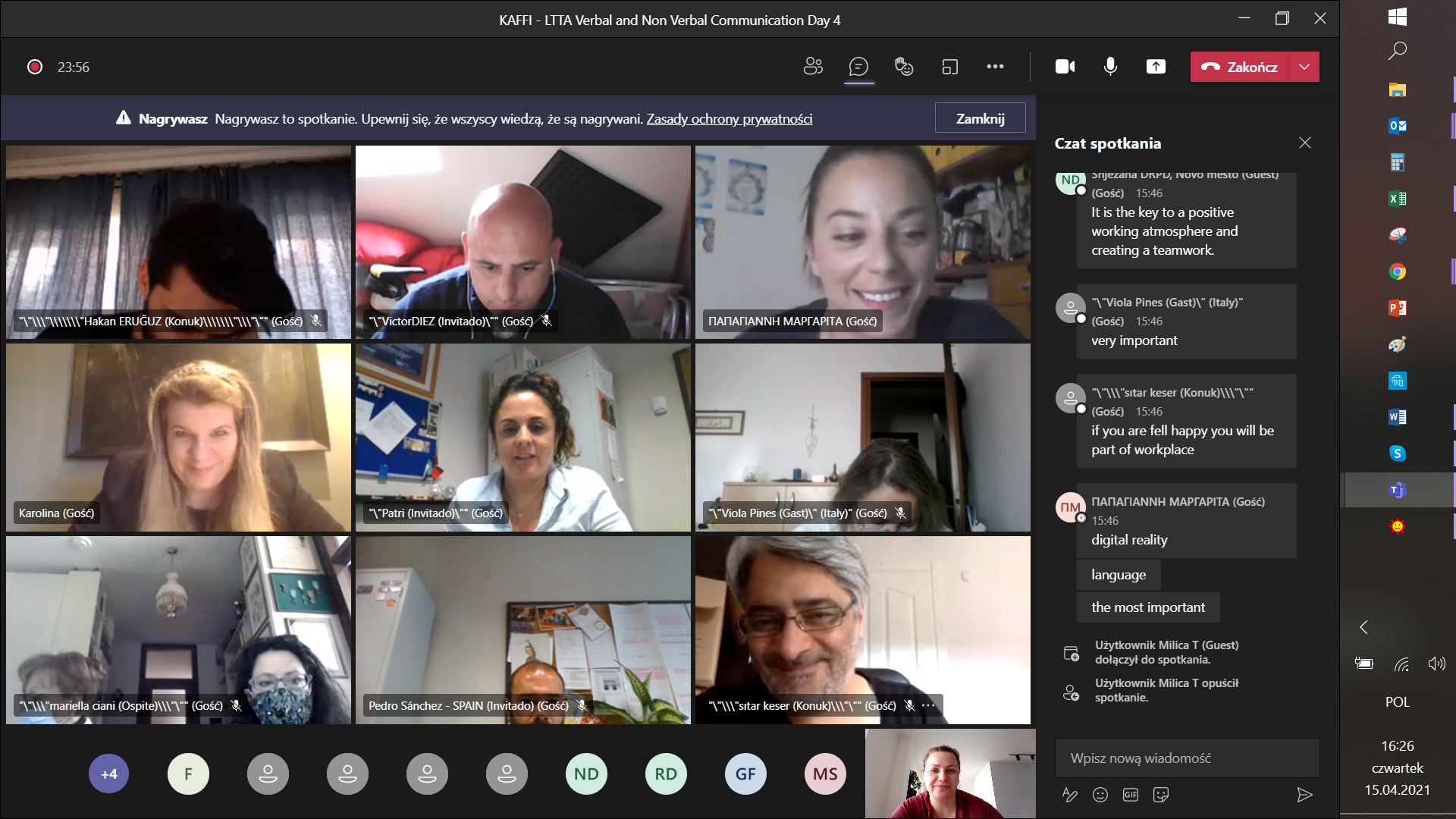Close the Czat spotkania panel
Screen dimensions: 1456x819
tap(1304, 143)
